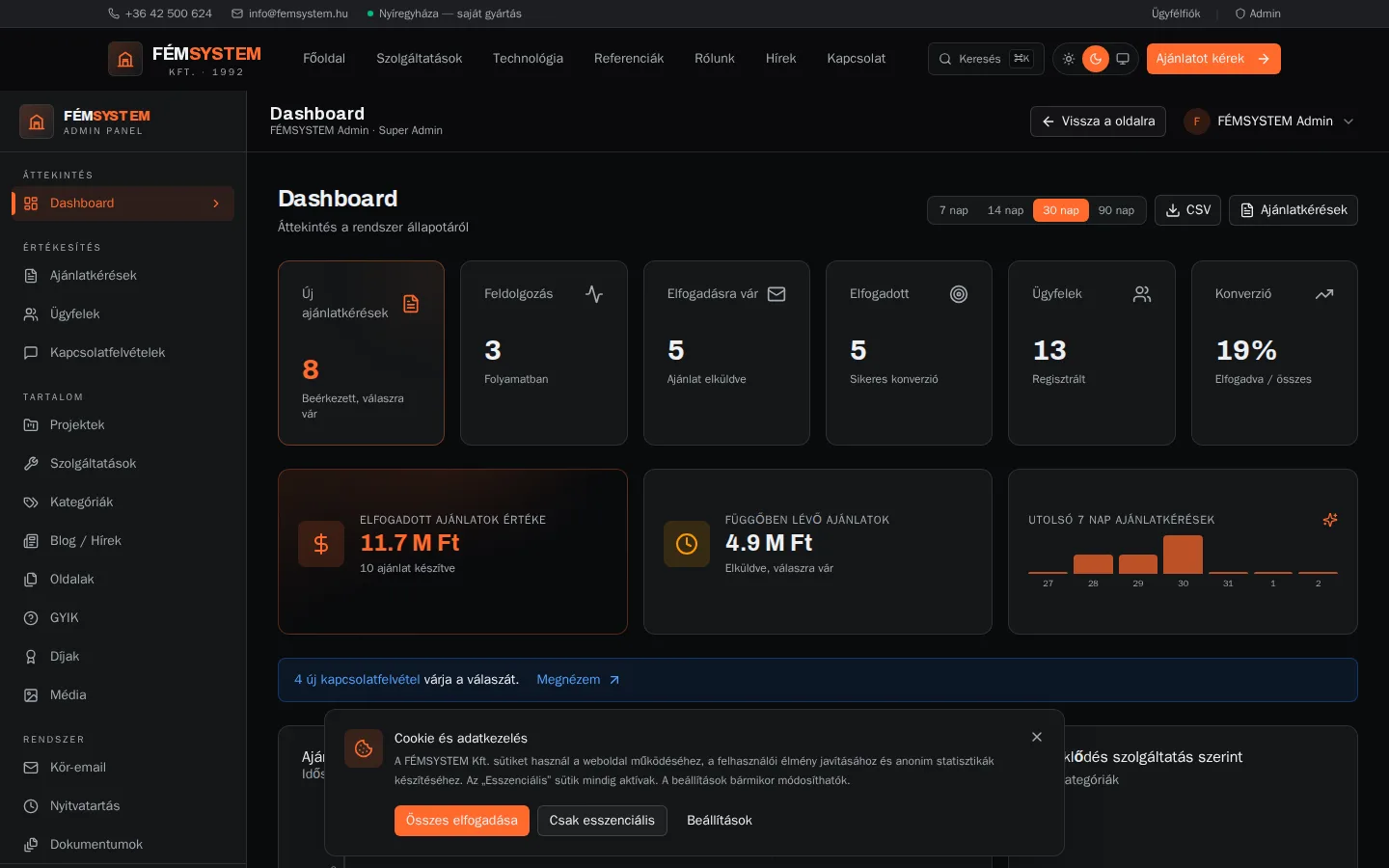Click the phone number +36 42 500 624
Viewport: 1389px width, 868px height.
tap(160, 14)
